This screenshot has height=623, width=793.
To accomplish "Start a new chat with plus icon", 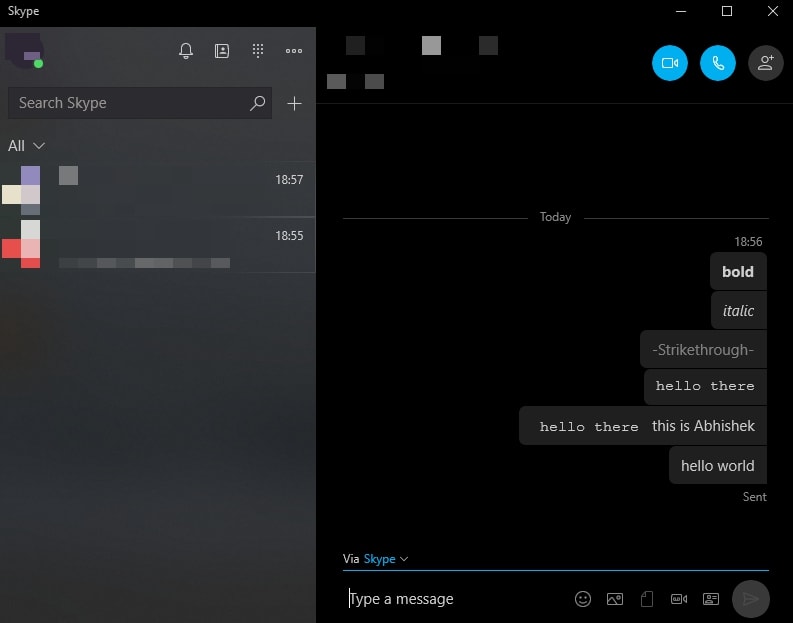I will pos(294,104).
